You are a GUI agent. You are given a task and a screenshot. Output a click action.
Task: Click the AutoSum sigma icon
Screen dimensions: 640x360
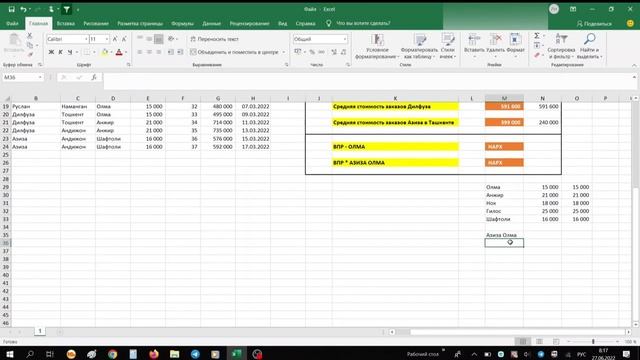537,36
